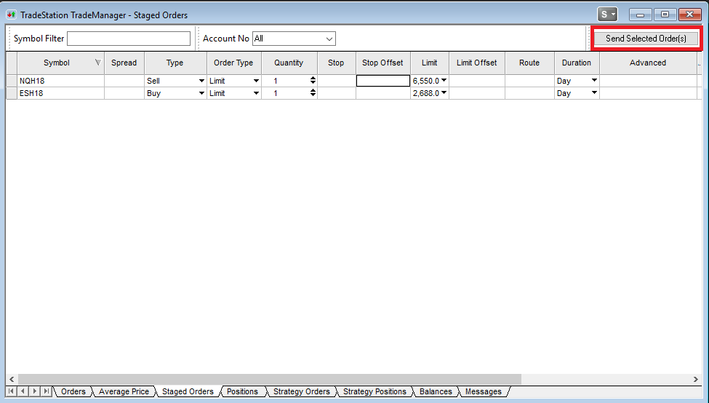Image resolution: width=709 pixels, height=403 pixels.
Task: Open Order Type Limit dropdown for NQH18
Action: (256, 81)
